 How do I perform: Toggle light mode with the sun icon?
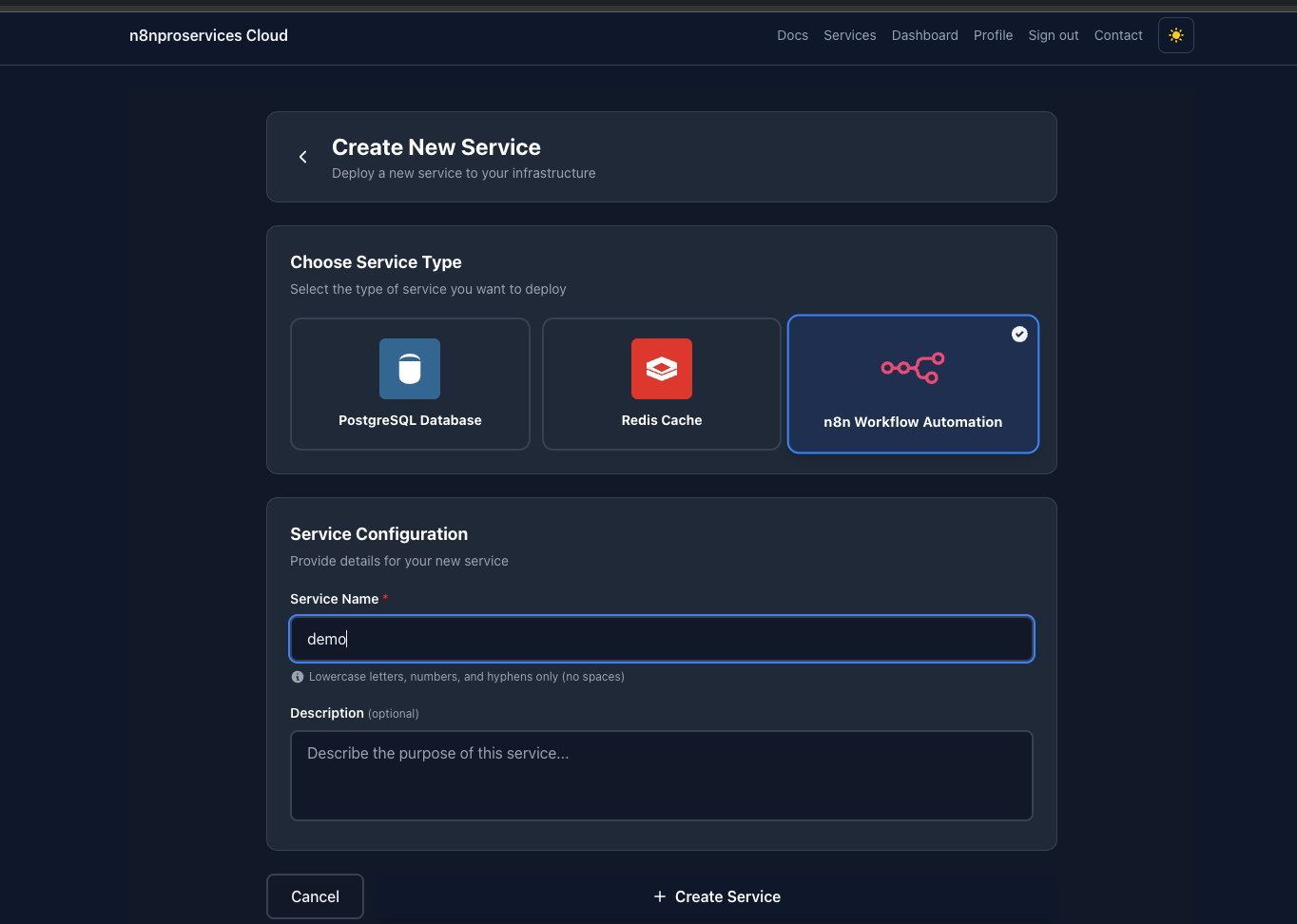click(x=1175, y=35)
